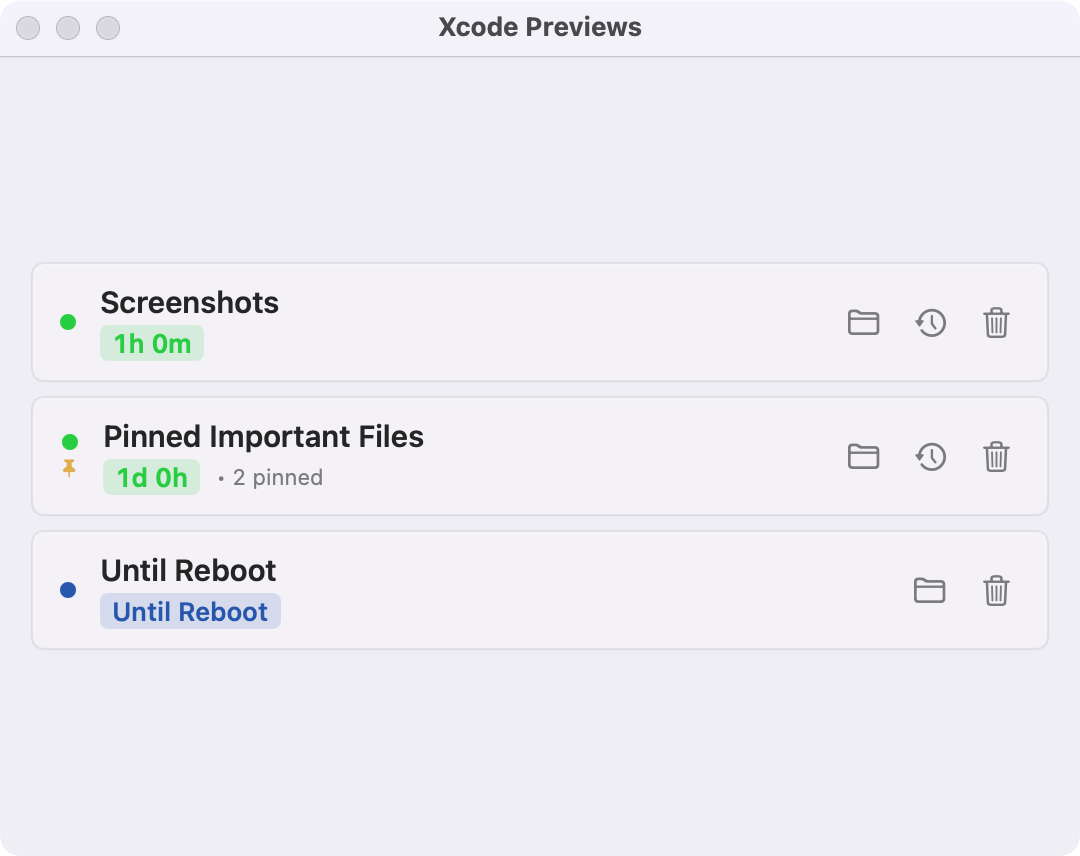Delete the Screenshots entry with trash icon
Screen dimensions: 1080x856
tap(996, 323)
